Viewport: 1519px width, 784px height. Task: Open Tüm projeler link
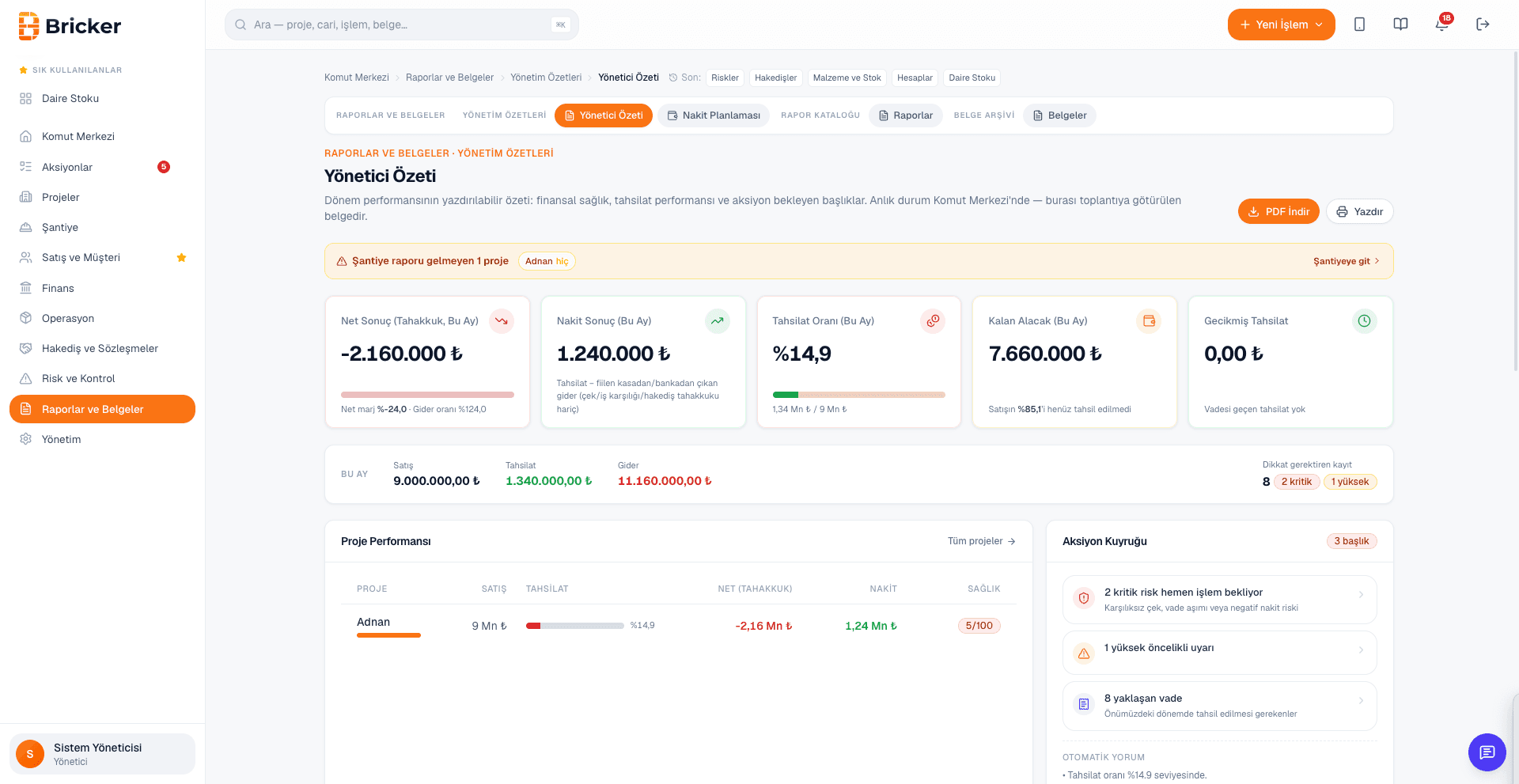pyautogui.click(x=981, y=541)
